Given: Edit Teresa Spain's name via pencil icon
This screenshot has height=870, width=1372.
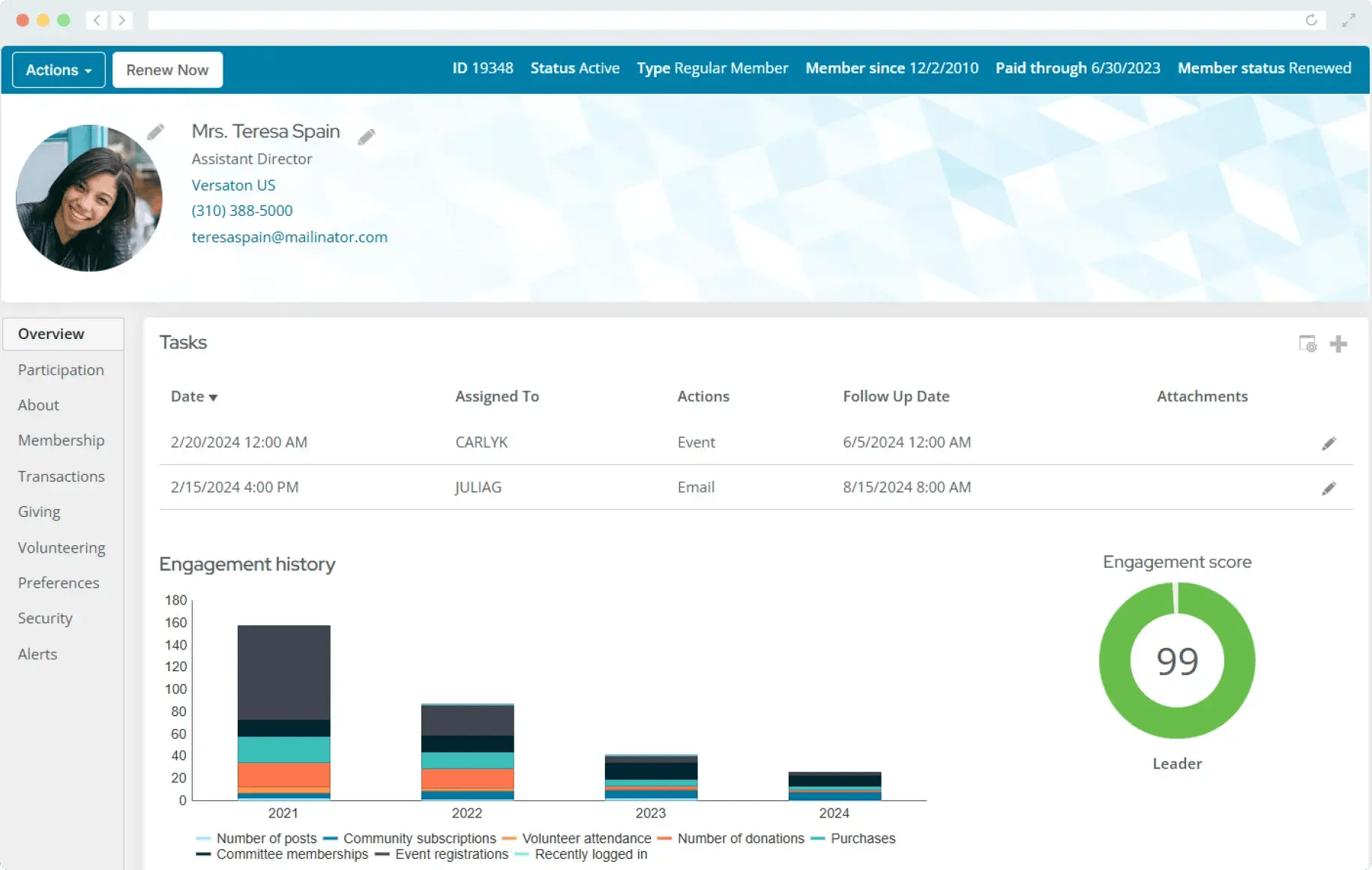Looking at the screenshot, I should 367,136.
